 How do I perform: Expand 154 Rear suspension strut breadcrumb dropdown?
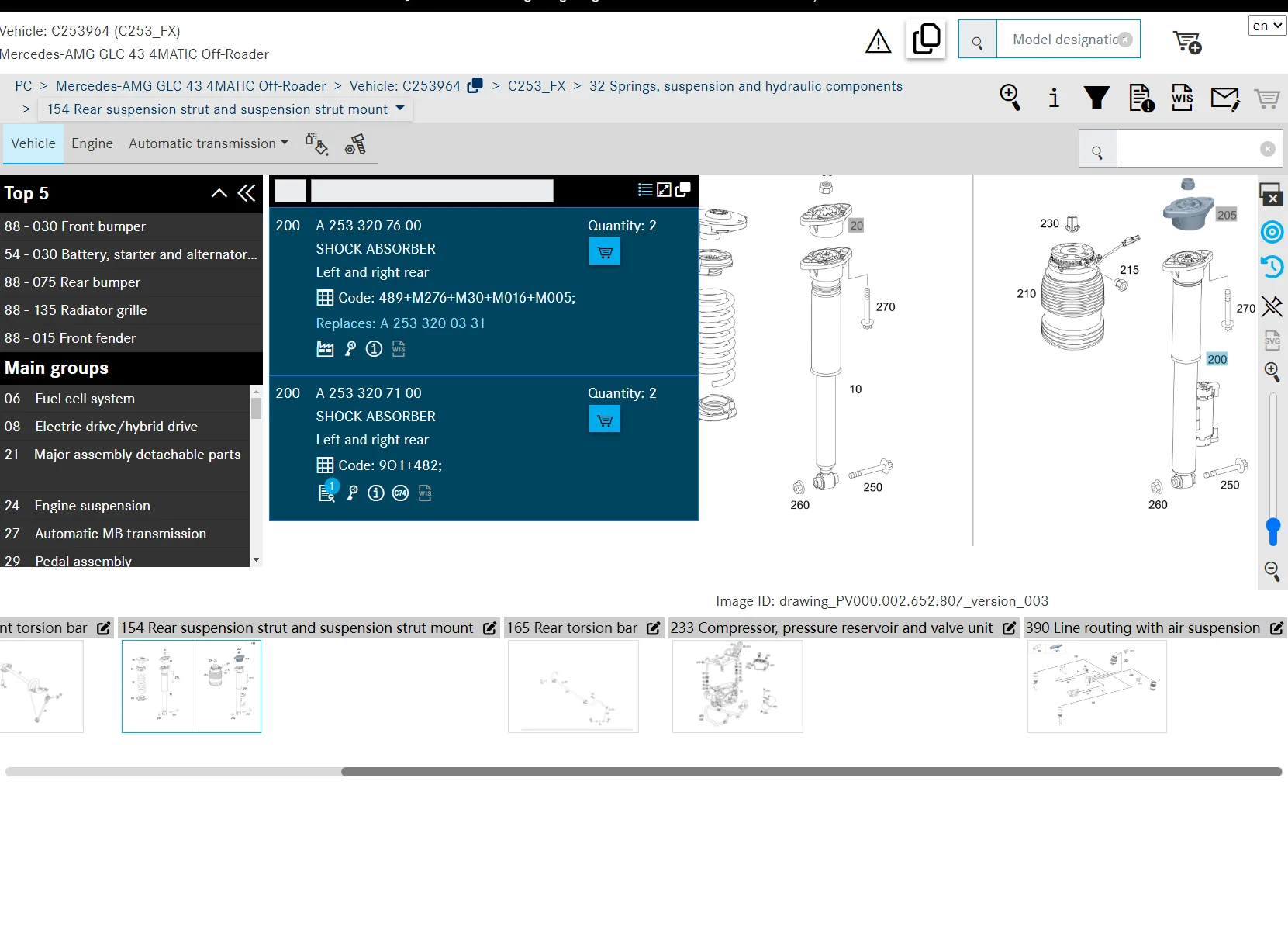[x=400, y=109]
